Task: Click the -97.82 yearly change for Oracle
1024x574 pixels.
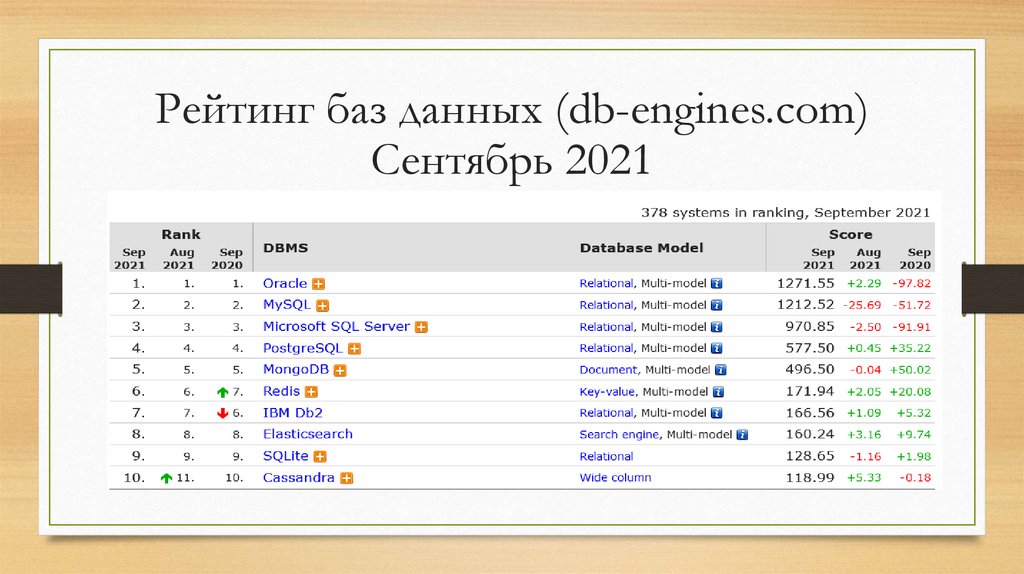Action: pyautogui.click(x=912, y=283)
